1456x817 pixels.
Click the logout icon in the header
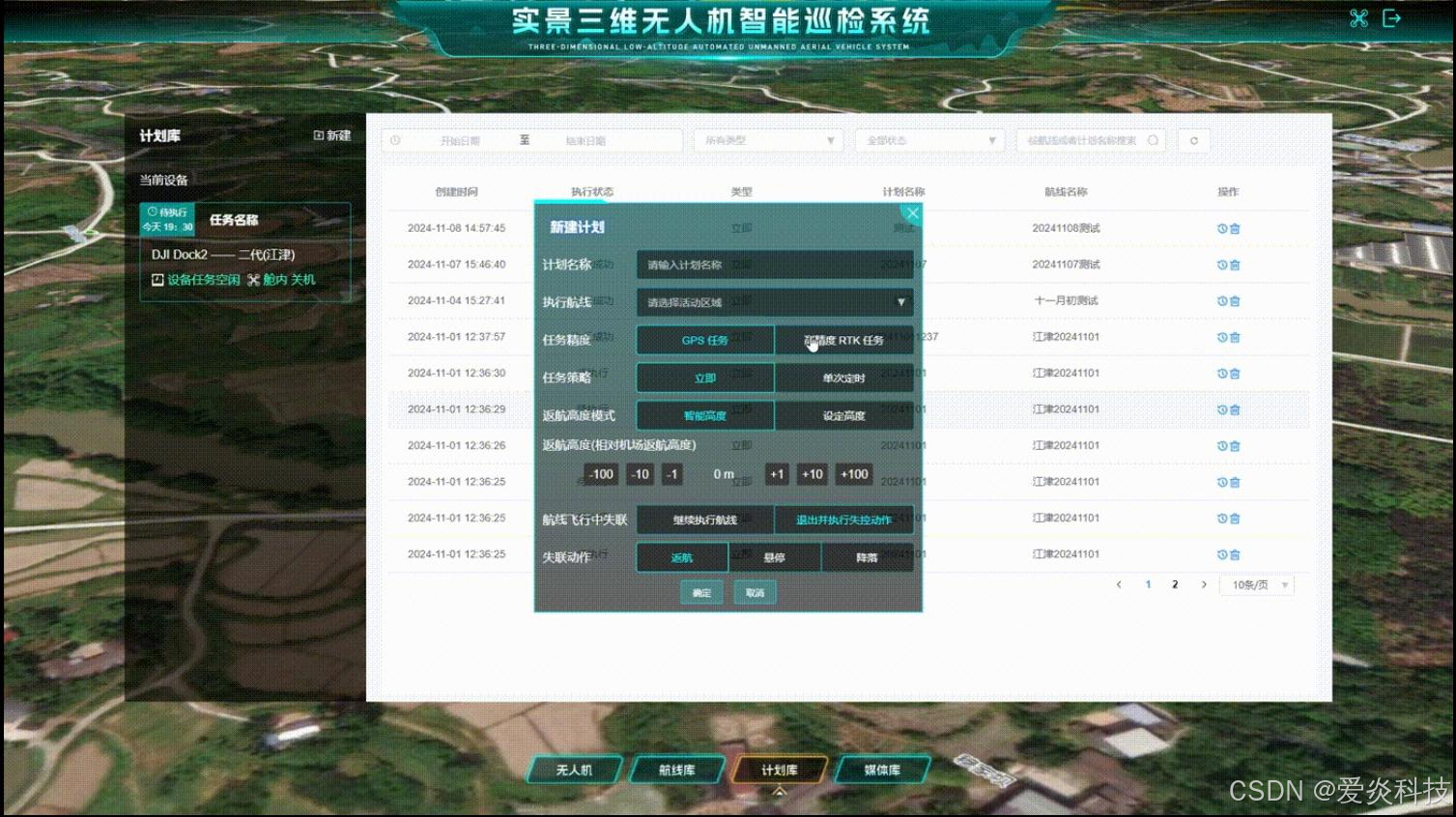point(1391,18)
